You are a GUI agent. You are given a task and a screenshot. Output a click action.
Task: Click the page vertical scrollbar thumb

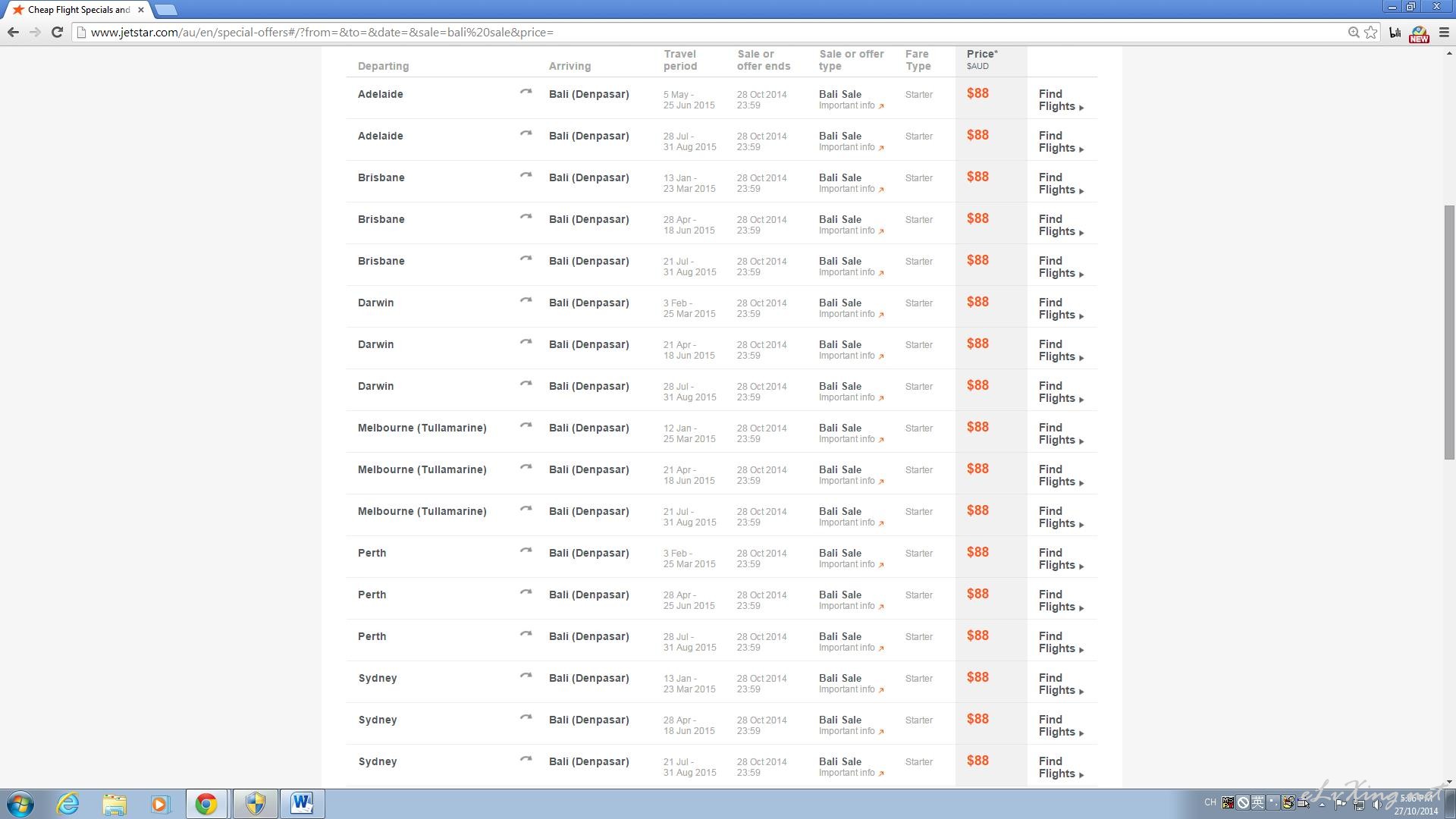click(1449, 331)
